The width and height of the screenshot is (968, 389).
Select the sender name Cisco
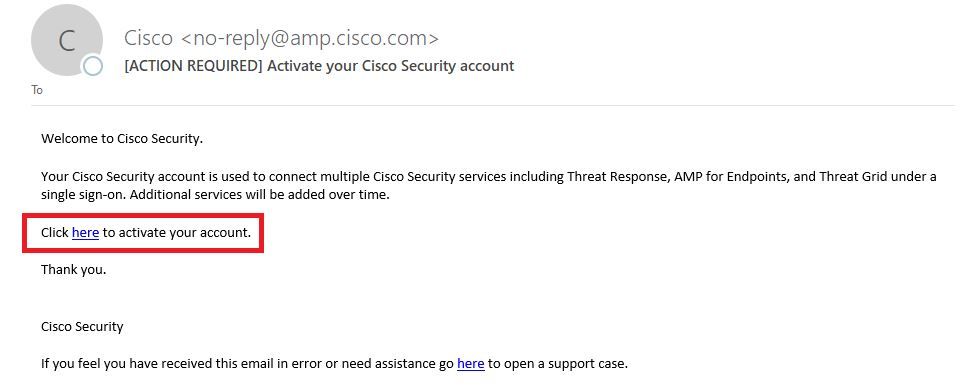pos(148,38)
